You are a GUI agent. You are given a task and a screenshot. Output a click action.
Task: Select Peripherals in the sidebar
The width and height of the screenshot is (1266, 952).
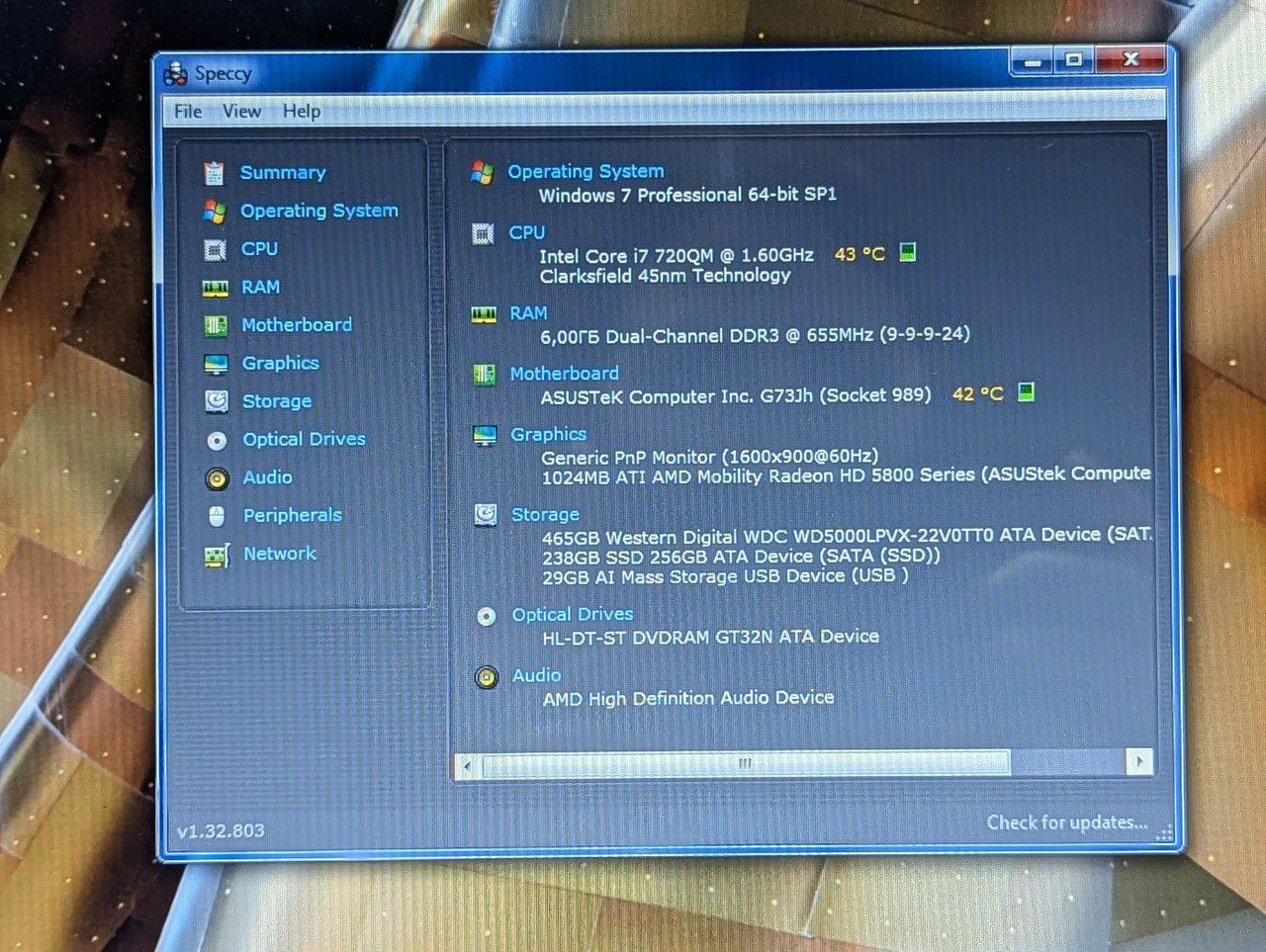click(293, 515)
